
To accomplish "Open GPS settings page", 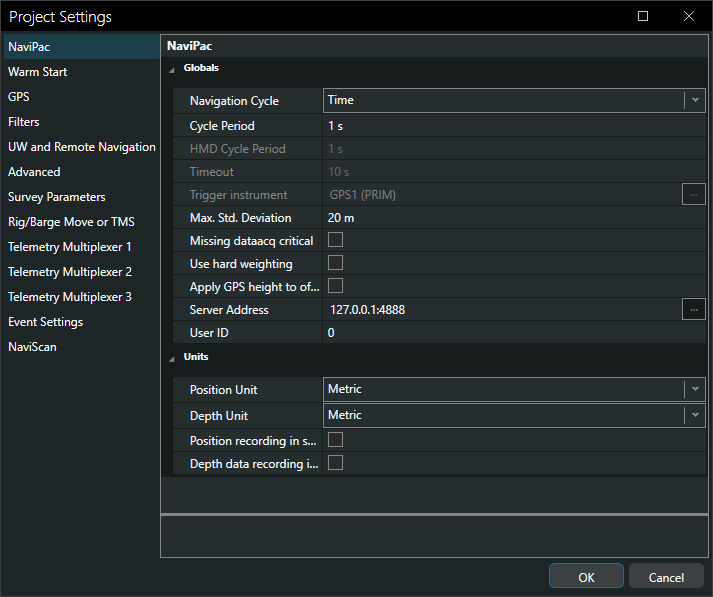I will pyautogui.click(x=82, y=97).
